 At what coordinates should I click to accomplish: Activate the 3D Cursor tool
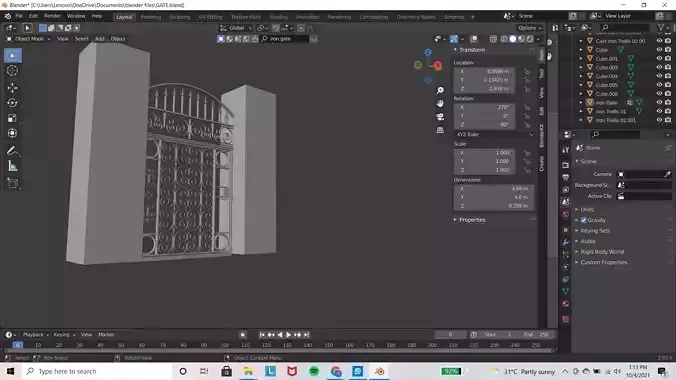(13, 71)
